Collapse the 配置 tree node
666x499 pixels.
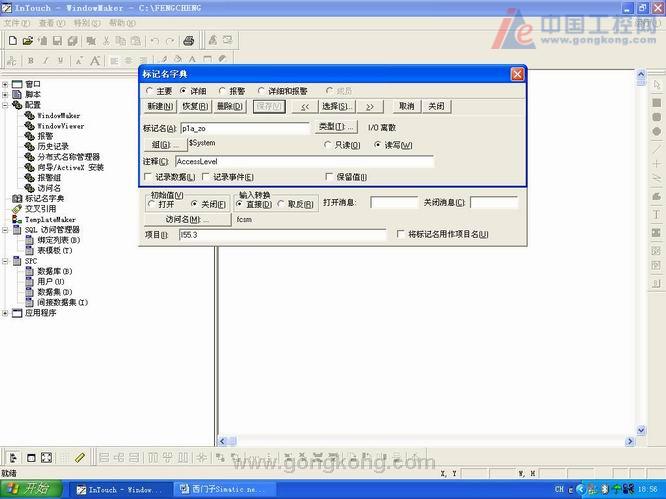click(x=5, y=105)
